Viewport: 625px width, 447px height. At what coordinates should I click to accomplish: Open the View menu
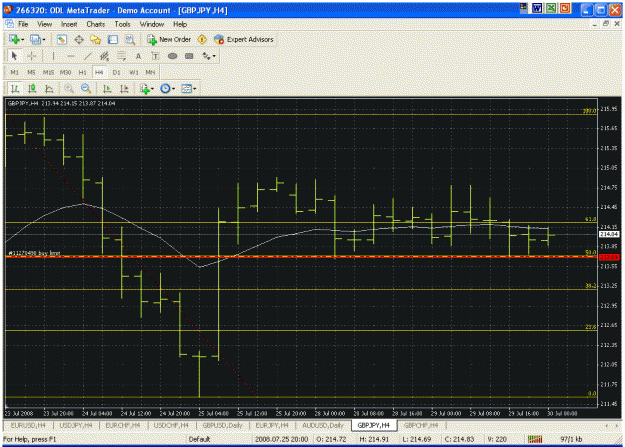[x=45, y=24]
